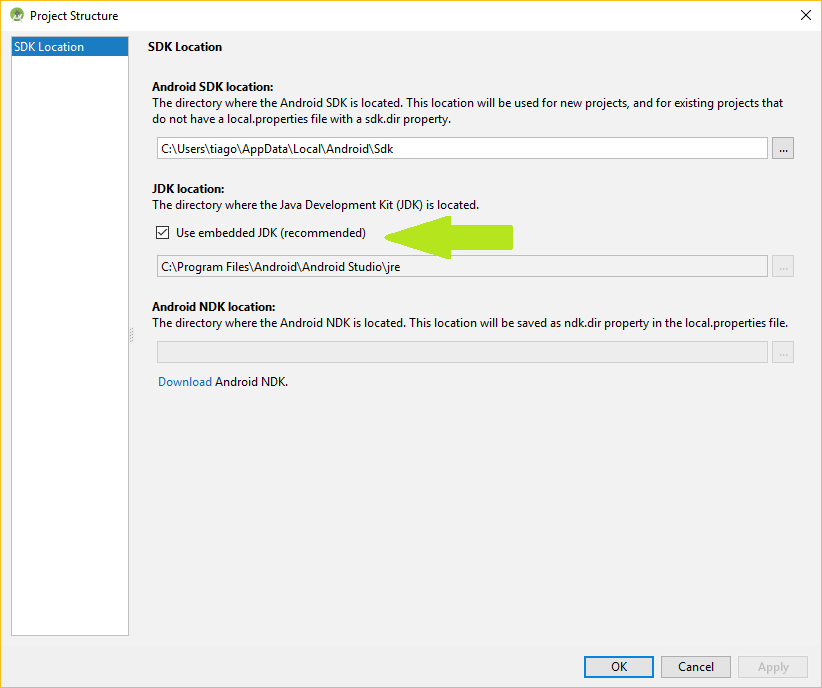Image resolution: width=822 pixels, height=688 pixels.
Task: Browse for JDK location folder
Action: click(783, 266)
